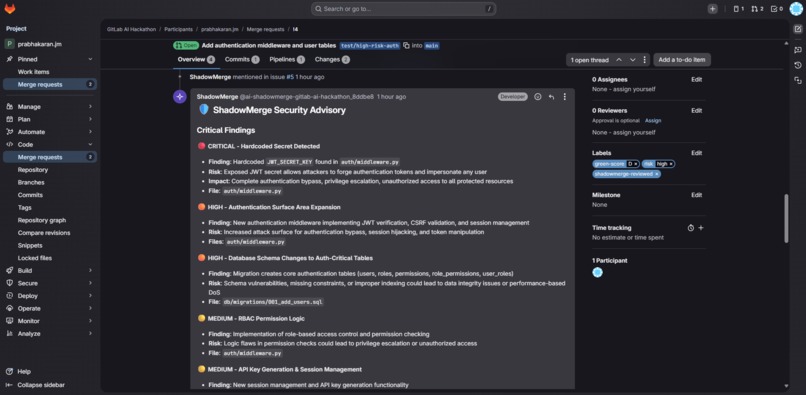Viewport: 806px width, 395px height.
Task: Jump to previous open thread arrow
Action: pos(619,60)
